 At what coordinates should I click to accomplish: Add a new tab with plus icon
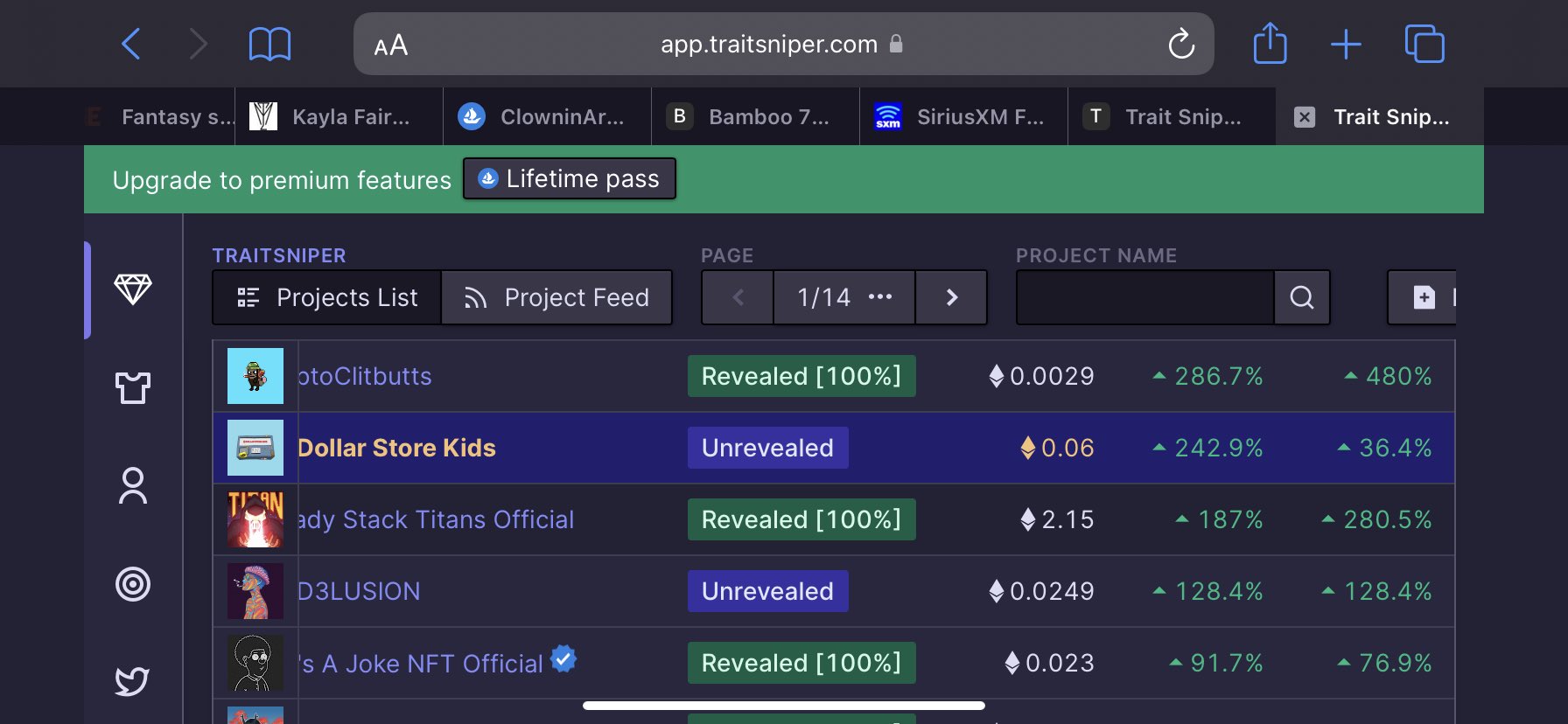(1346, 44)
